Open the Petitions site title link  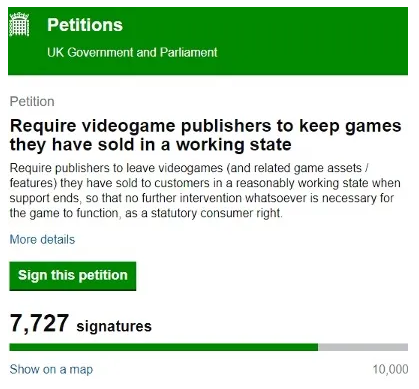pos(85,25)
